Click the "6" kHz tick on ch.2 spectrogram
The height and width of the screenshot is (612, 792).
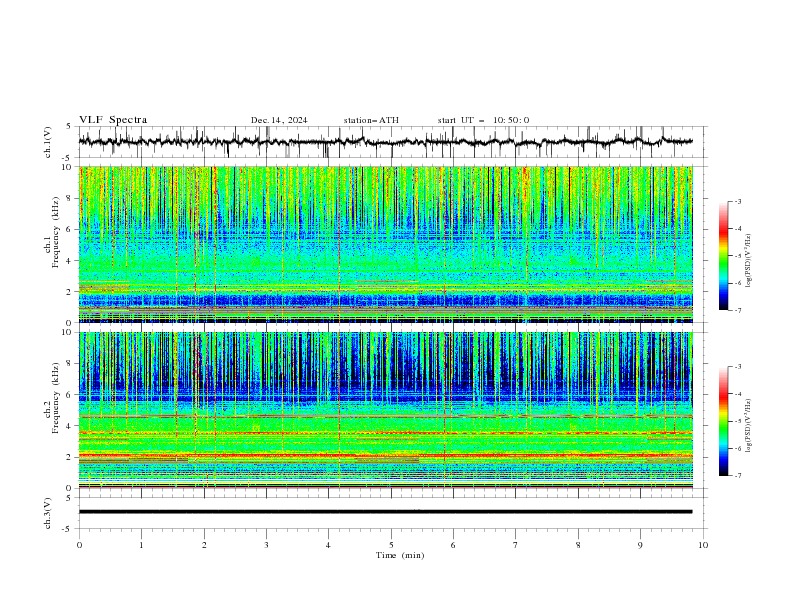tap(70, 395)
